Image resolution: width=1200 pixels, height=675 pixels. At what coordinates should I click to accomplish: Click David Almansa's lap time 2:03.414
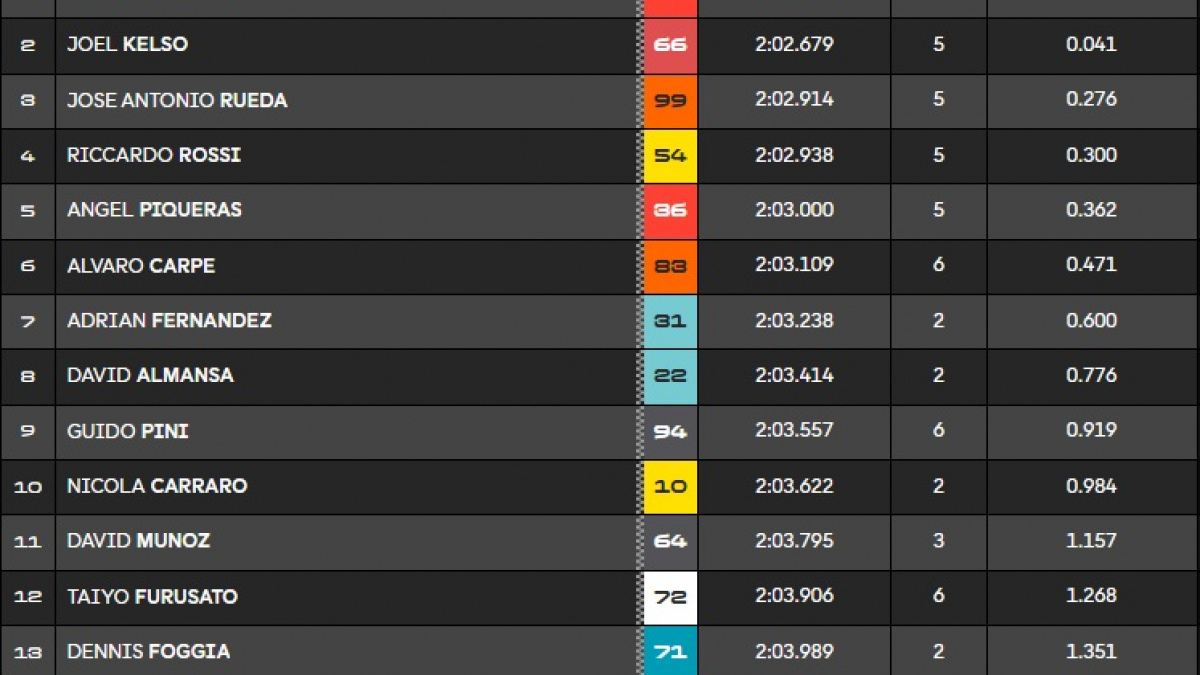pyautogui.click(x=794, y=376)
